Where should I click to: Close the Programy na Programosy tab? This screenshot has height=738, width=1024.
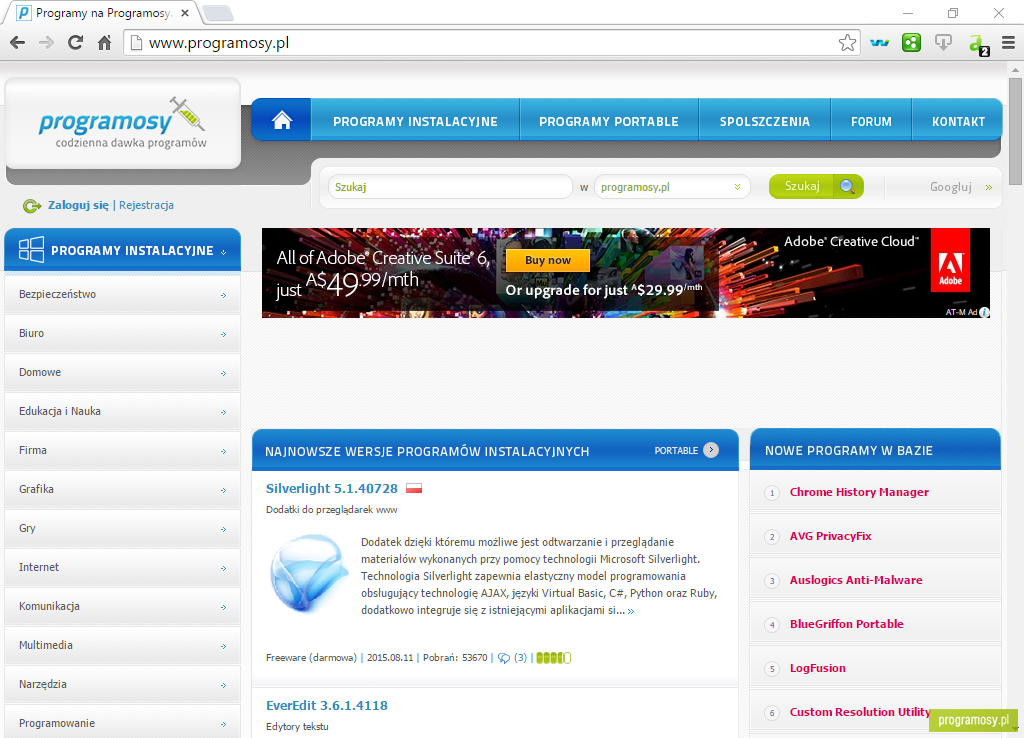coord(185,13)
